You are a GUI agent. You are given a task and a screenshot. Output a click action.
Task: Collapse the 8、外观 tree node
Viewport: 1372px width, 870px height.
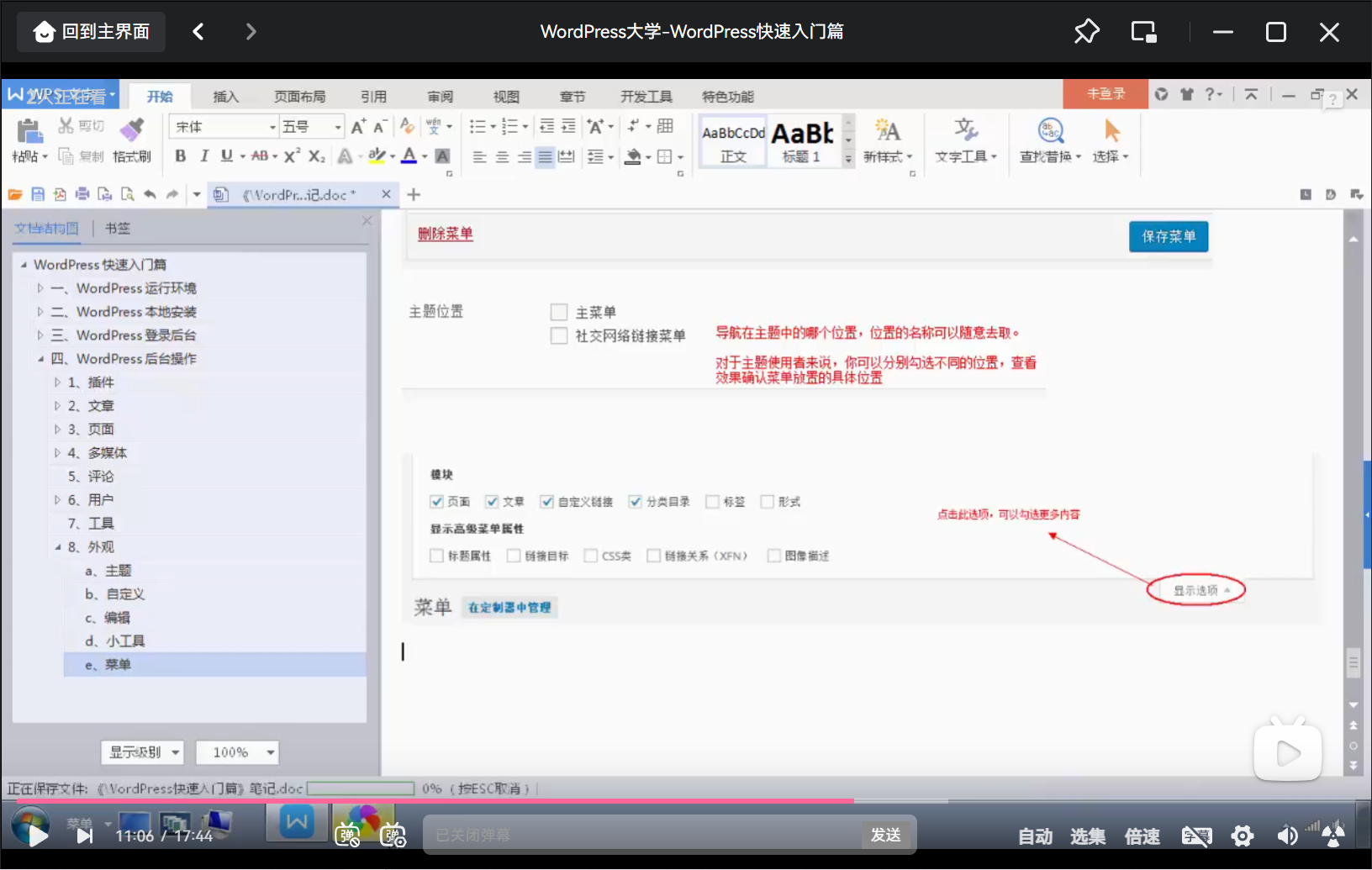point(57,547)
